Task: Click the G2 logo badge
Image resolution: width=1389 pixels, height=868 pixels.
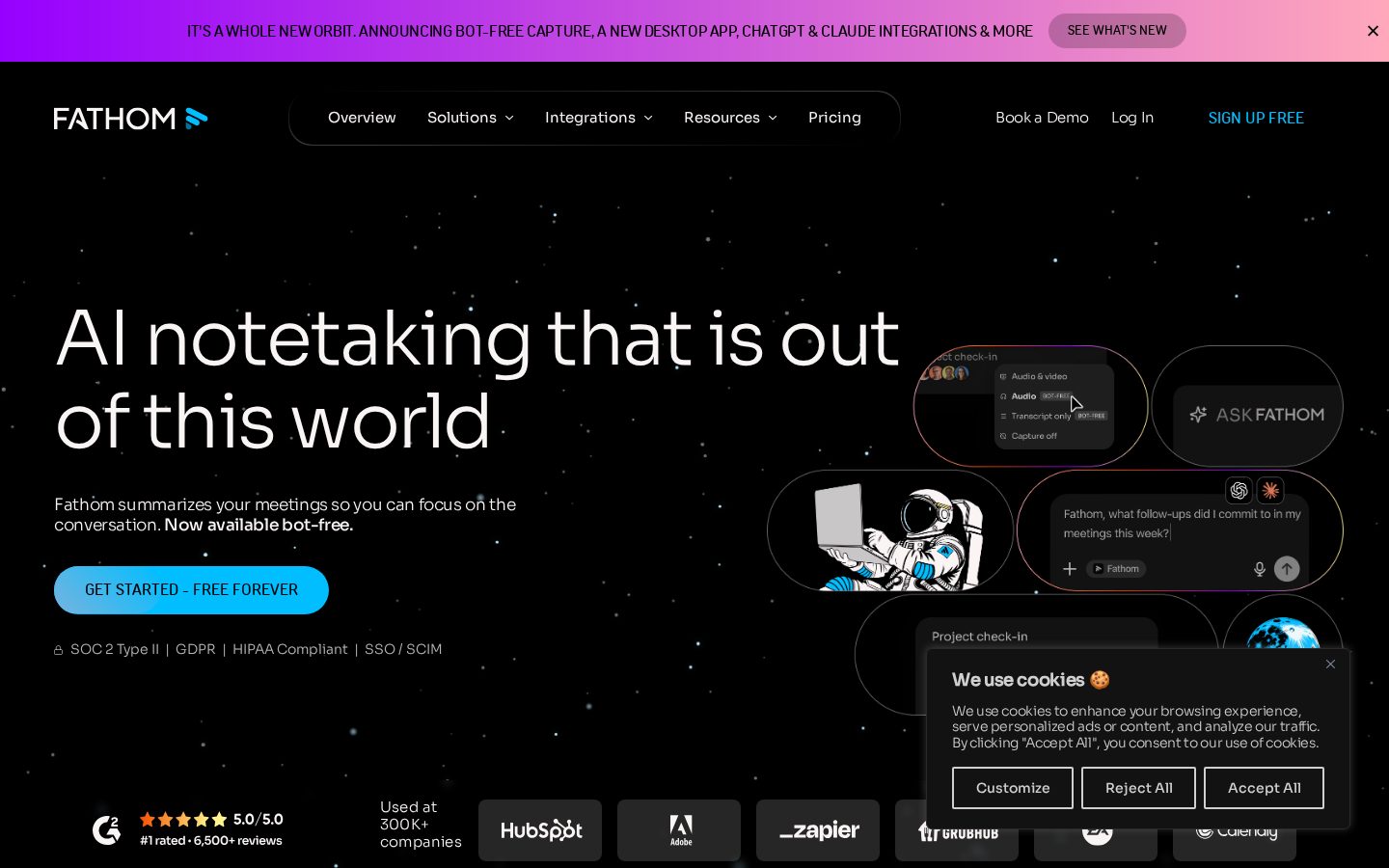Action: click(x=106, y=829)
